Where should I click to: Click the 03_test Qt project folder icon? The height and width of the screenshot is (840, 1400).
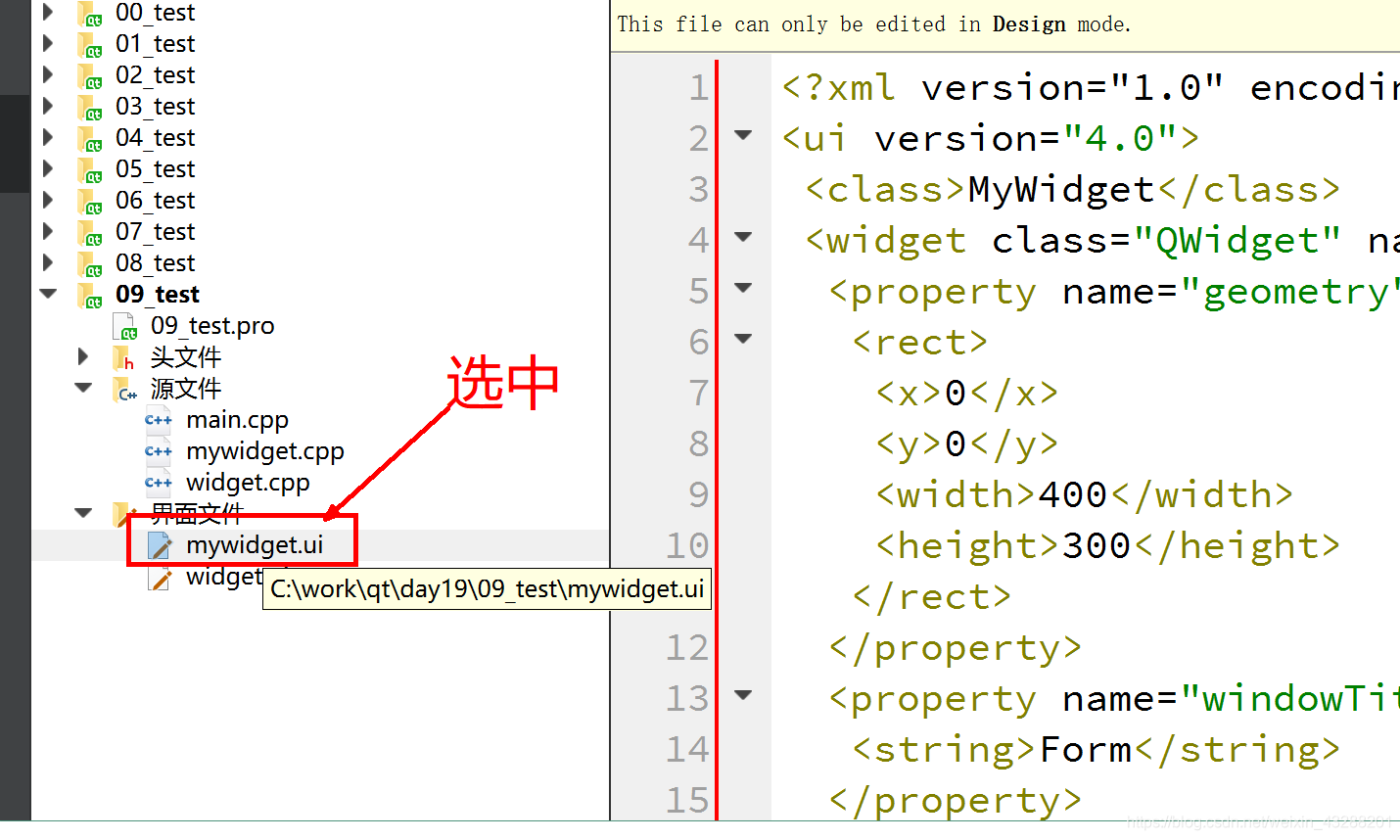click(x=90, y=108)
